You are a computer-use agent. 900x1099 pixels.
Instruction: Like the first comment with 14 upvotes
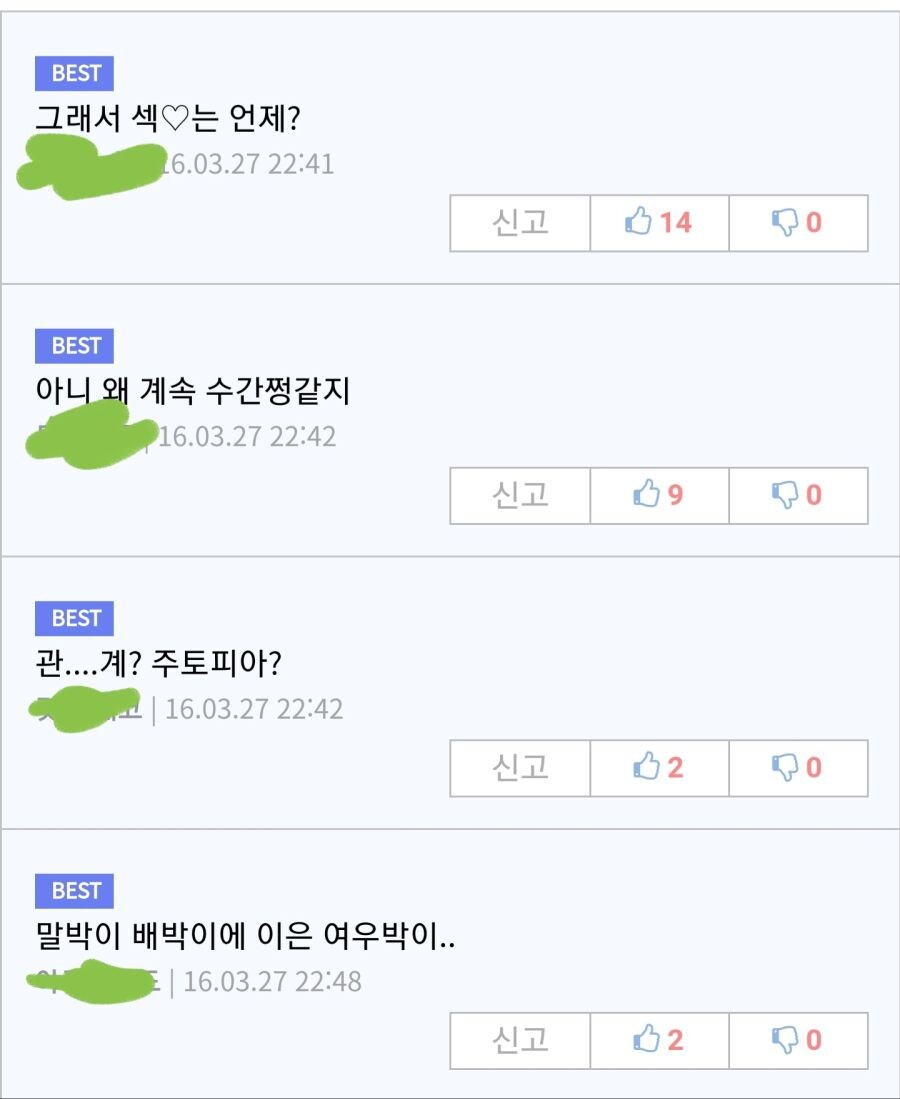(x=660, y=223)
